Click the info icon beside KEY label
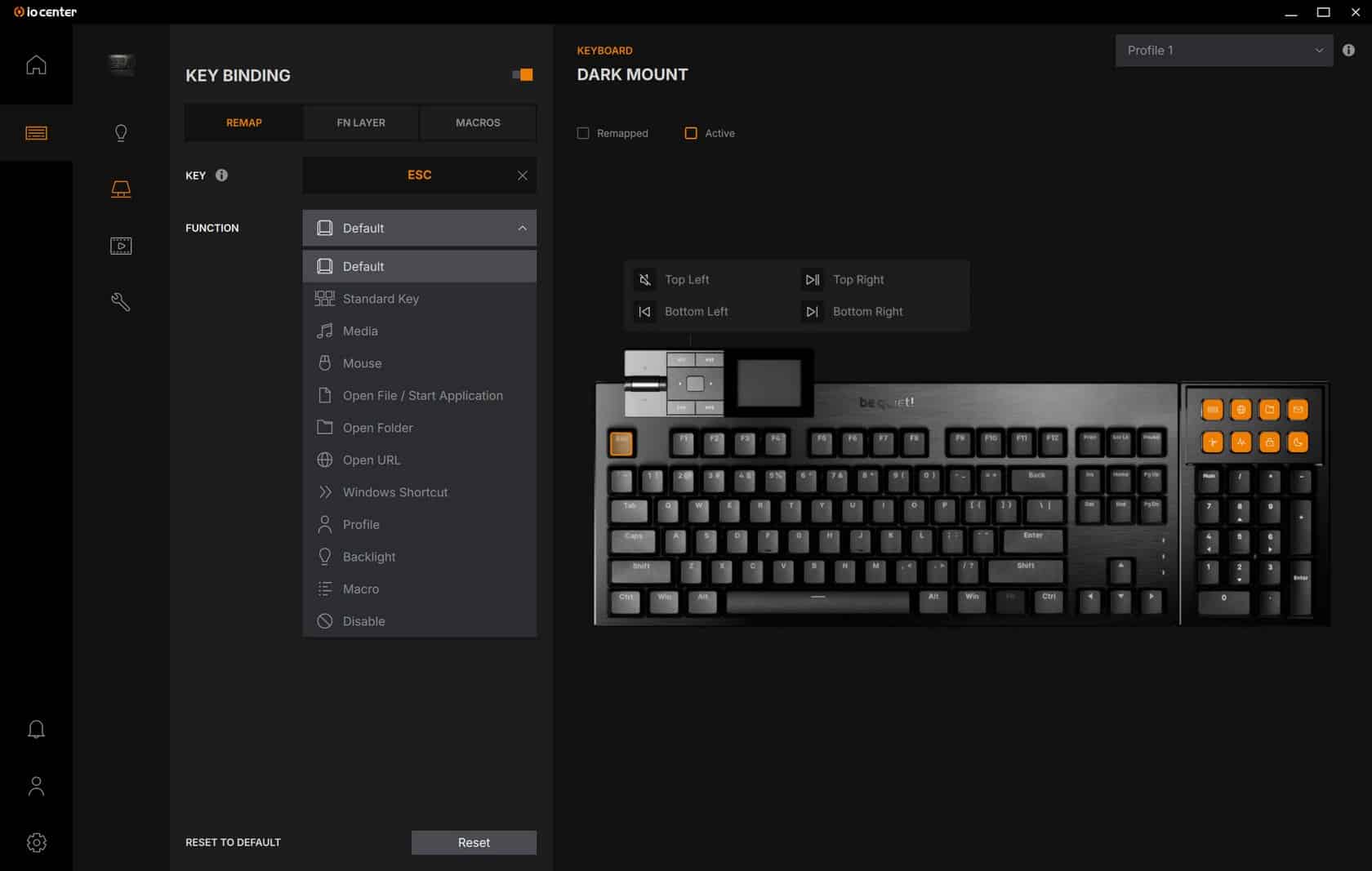 coord(221,176)
